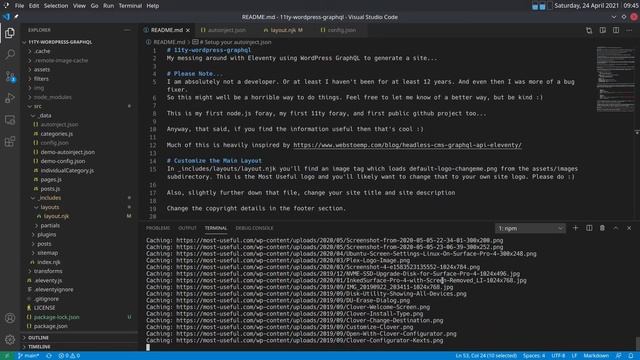Click the Explorer more actions ellipsis

pos(127,30)
